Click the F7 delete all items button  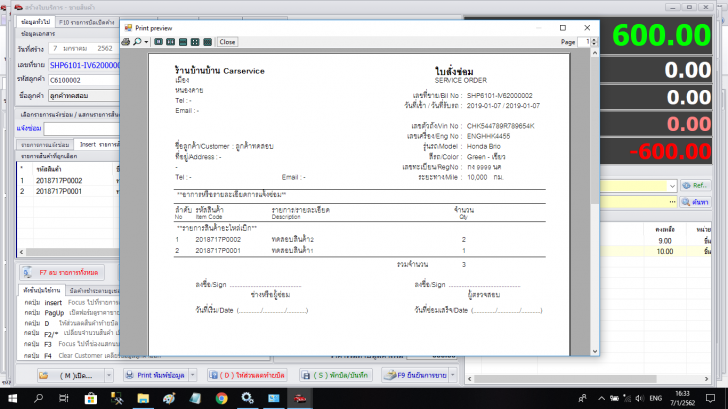62,273
